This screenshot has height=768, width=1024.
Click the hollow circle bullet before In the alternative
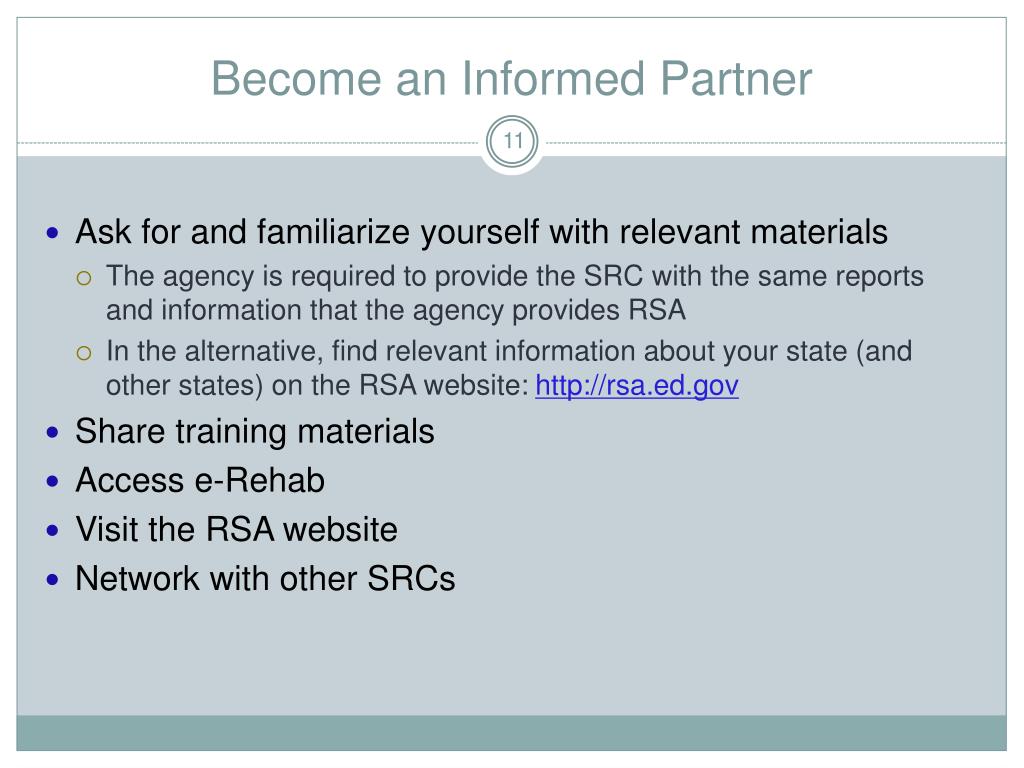pyautogui.click(x=84, y=353)
